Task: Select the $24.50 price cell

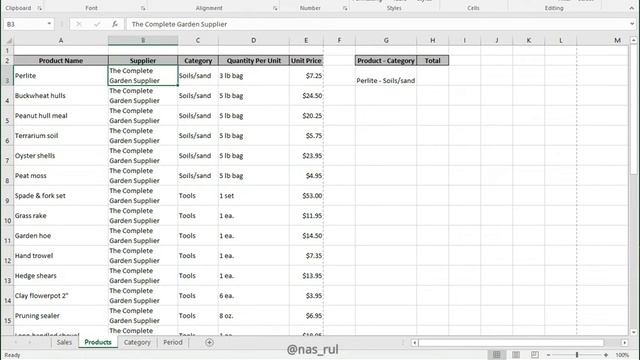Action: (x=306, y=96)
